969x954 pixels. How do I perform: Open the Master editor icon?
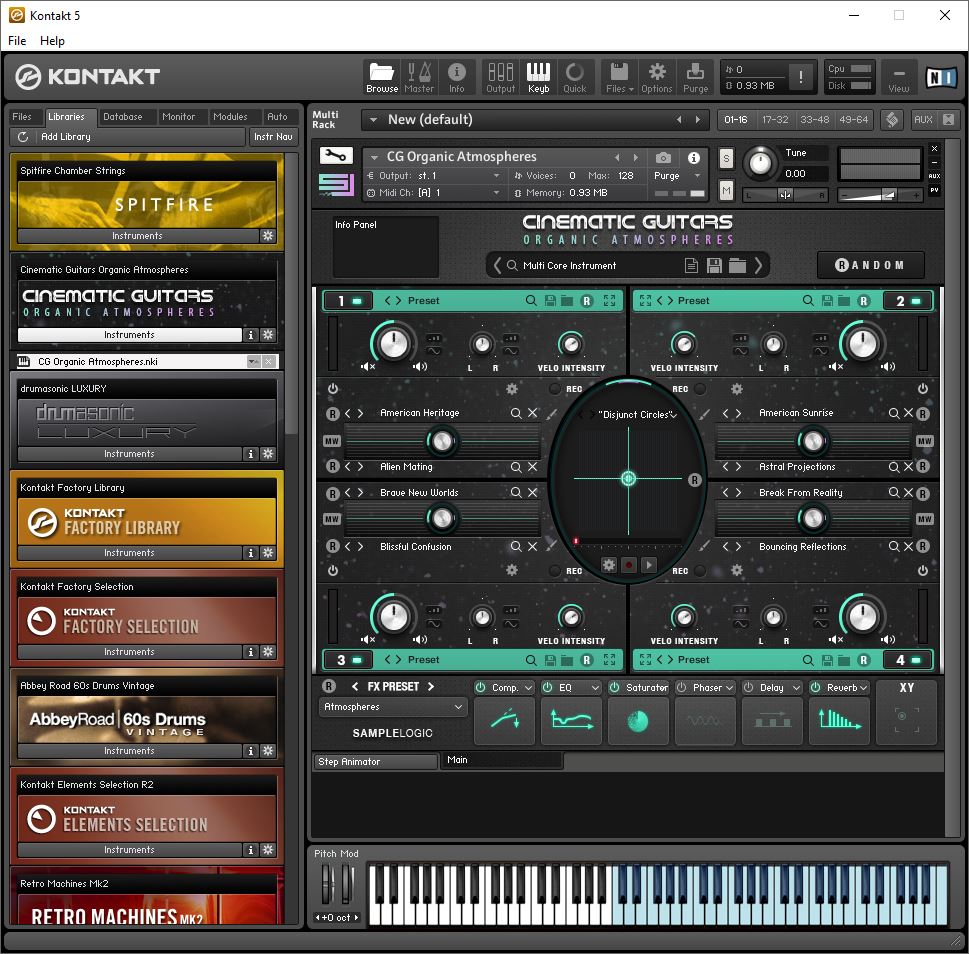coord(419,77)
